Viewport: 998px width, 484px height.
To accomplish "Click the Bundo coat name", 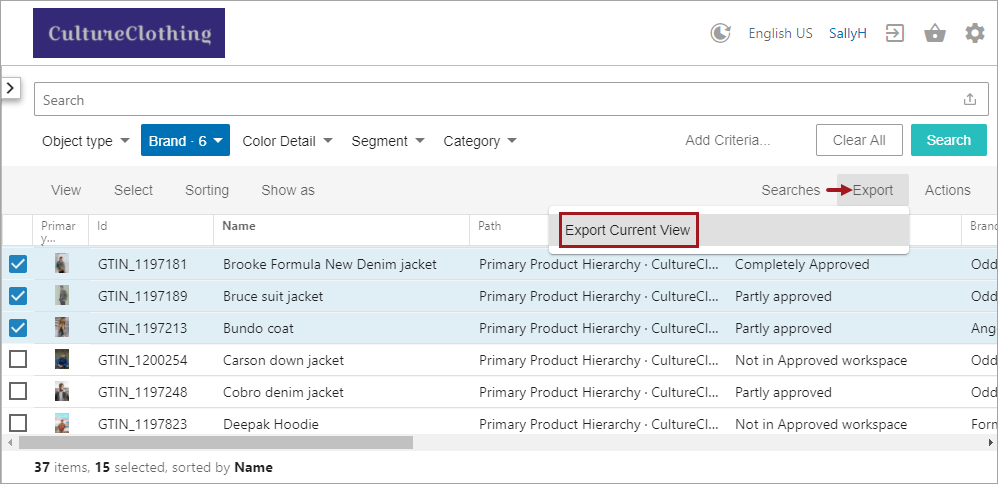I will (x=258, y=328).
